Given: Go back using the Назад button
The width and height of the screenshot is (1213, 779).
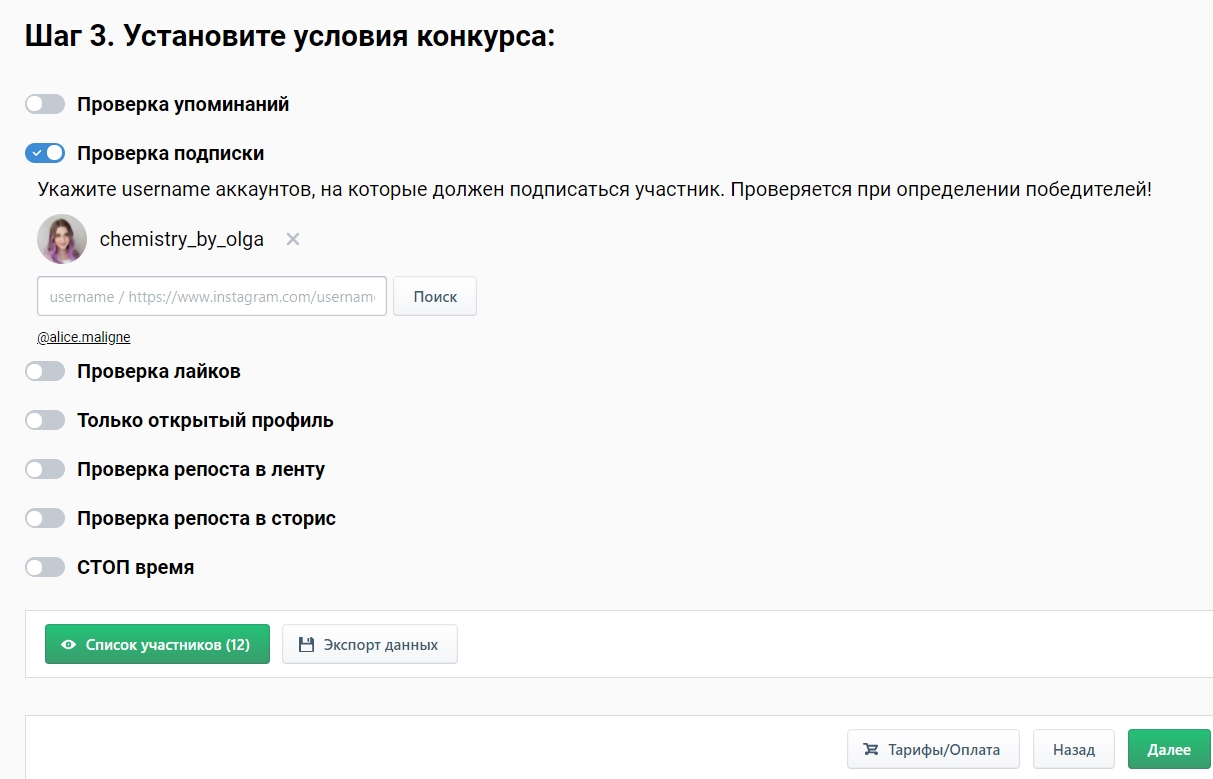Looking at the screenshot, I should (x=1073, y=748).
